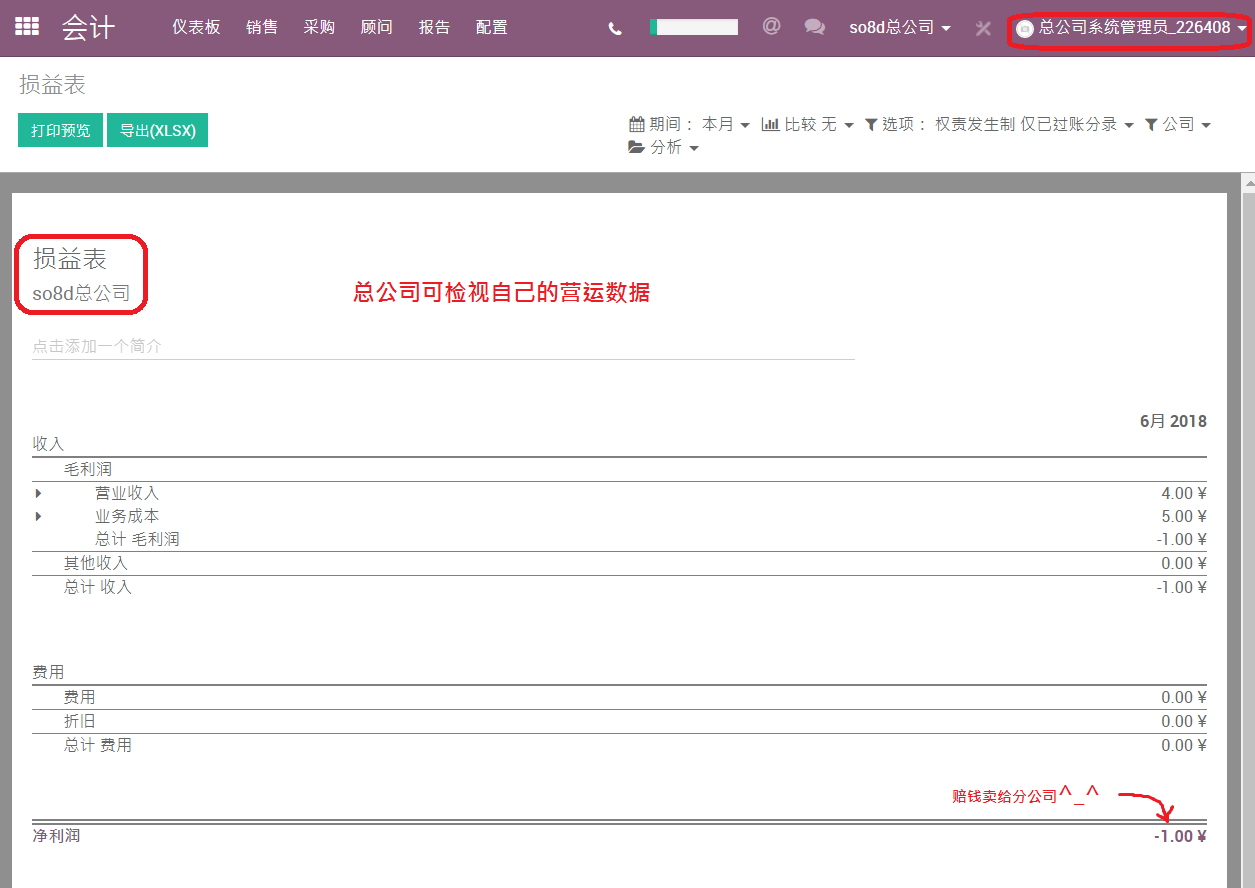This screenshot has width=1255, height=888.
Task: Click the vertical scrollbar up arrow
Action: 1247,183
